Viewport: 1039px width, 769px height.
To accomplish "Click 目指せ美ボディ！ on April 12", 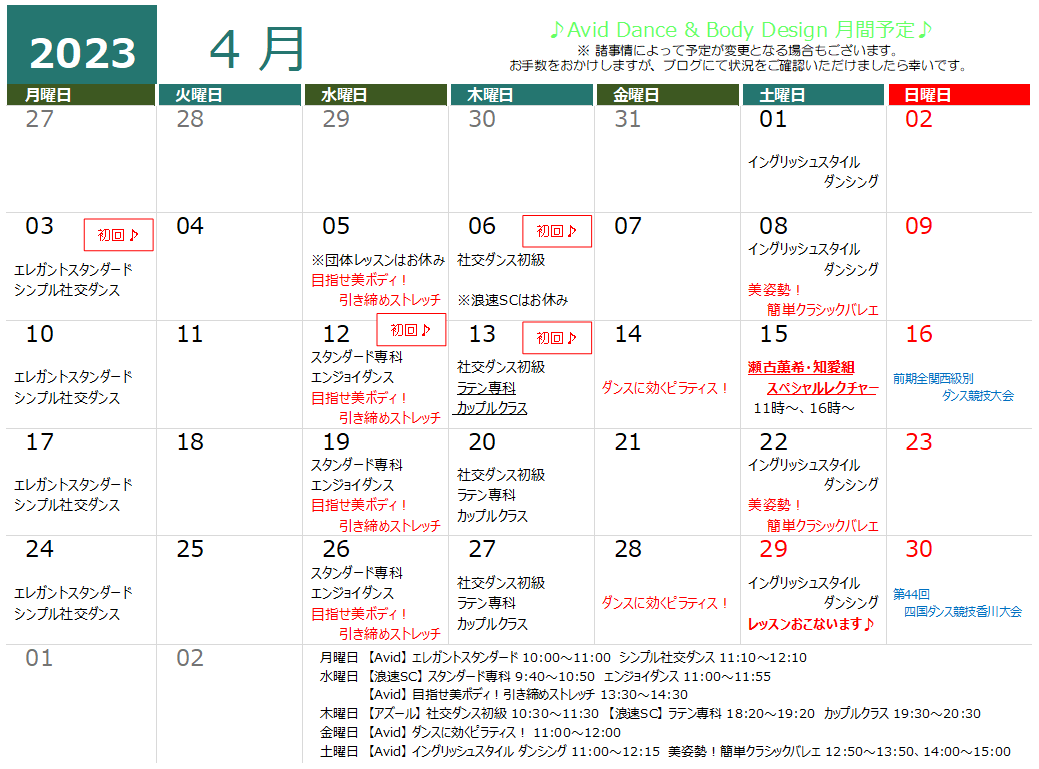I will (358, 398).
